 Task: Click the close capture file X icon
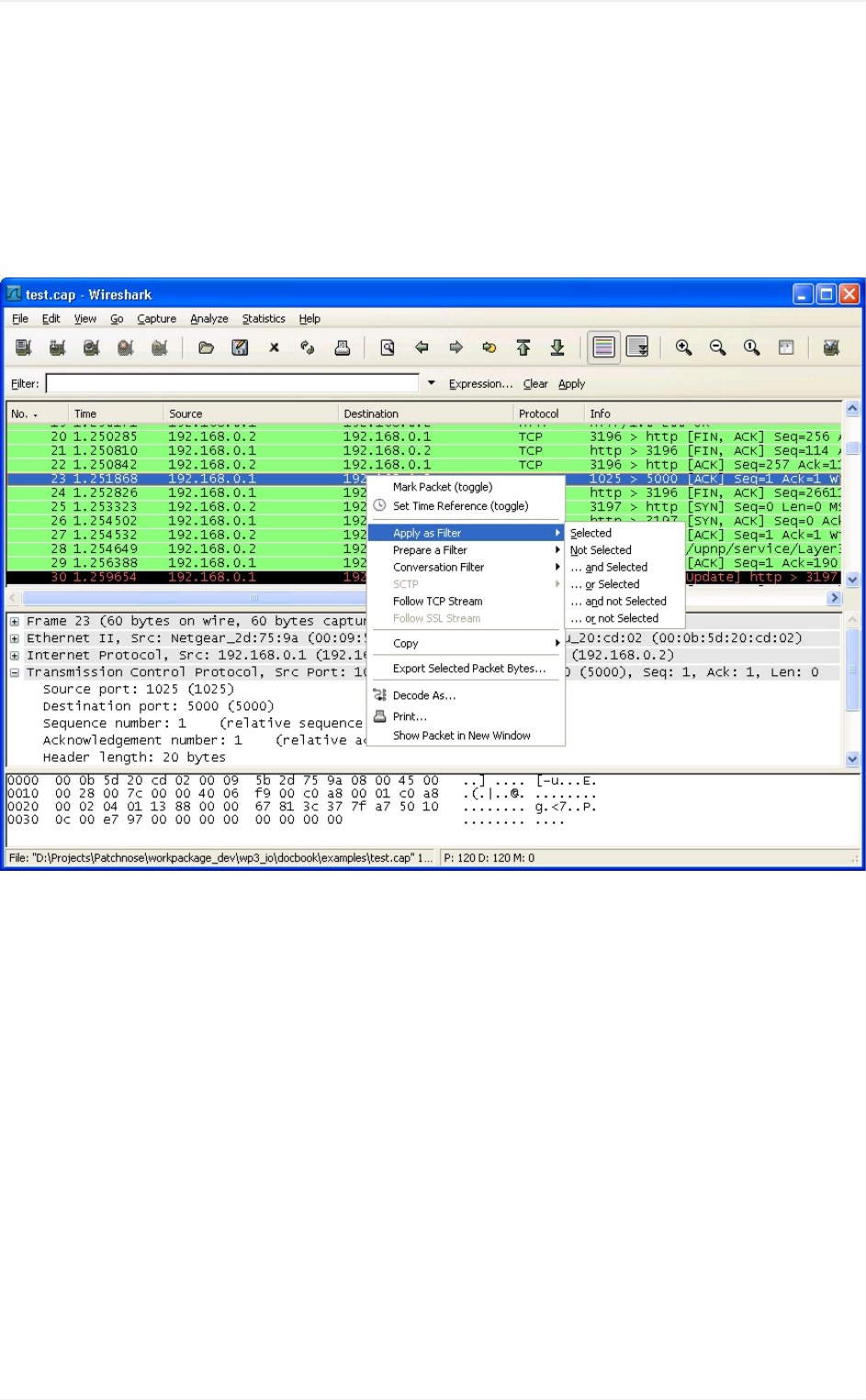point(274,347)
